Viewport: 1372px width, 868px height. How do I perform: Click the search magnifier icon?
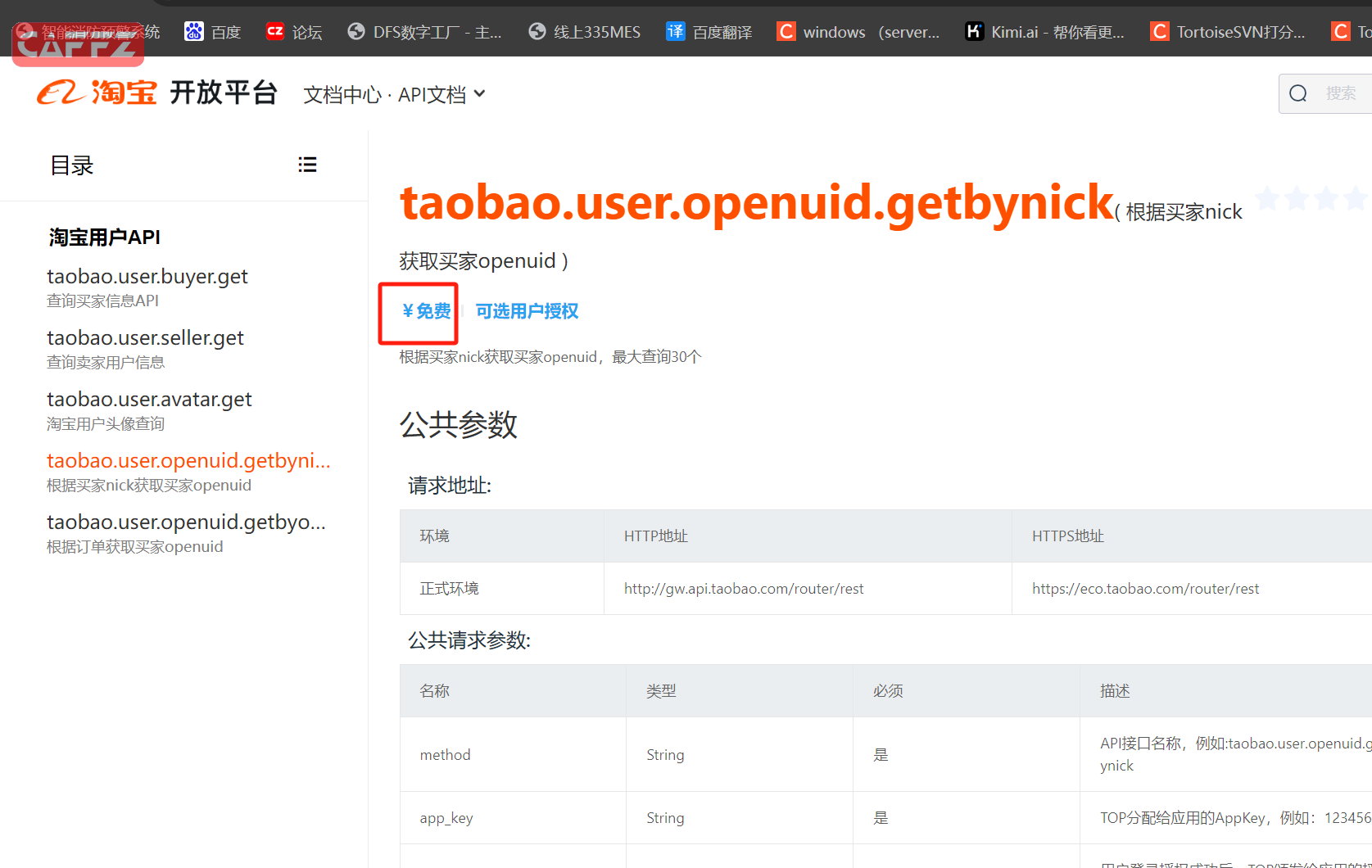pos(1298,93)
